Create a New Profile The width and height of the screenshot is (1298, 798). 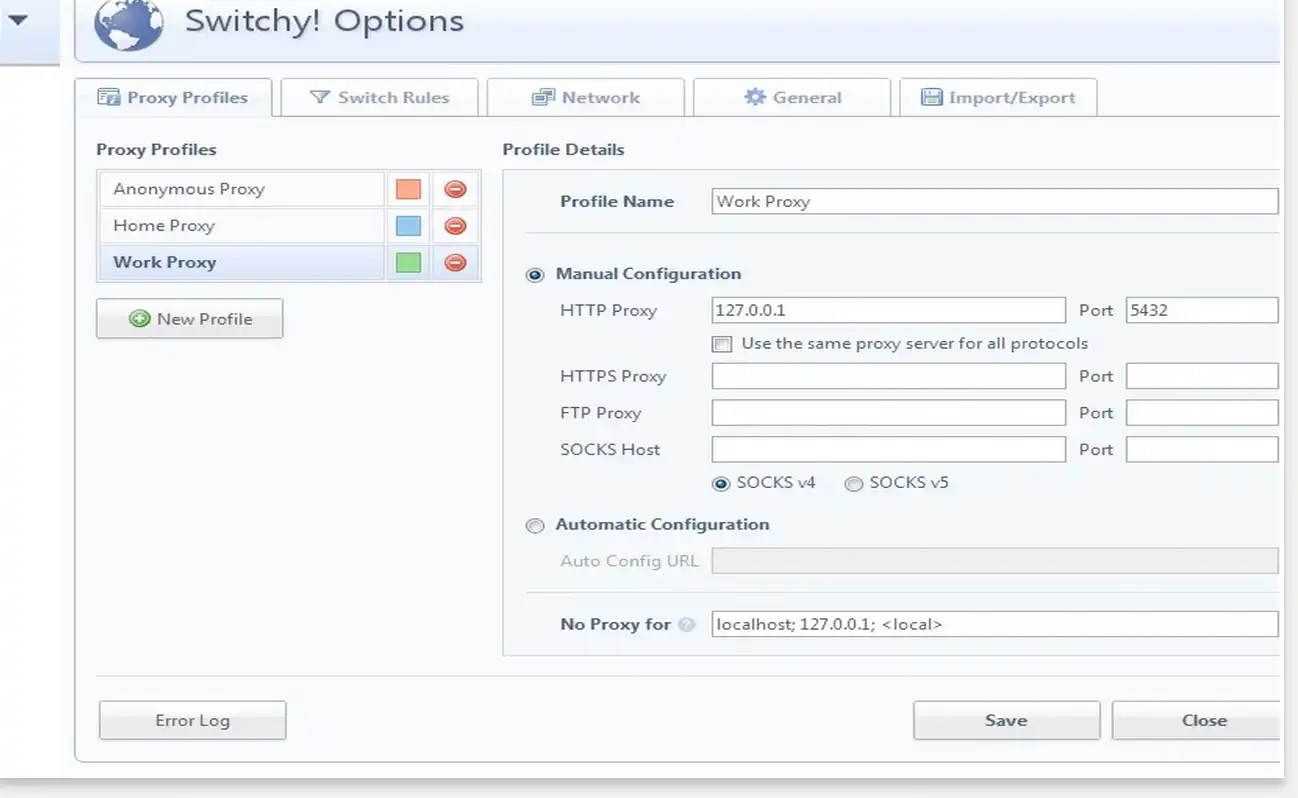pyautogui.click(x=190, y=319)
